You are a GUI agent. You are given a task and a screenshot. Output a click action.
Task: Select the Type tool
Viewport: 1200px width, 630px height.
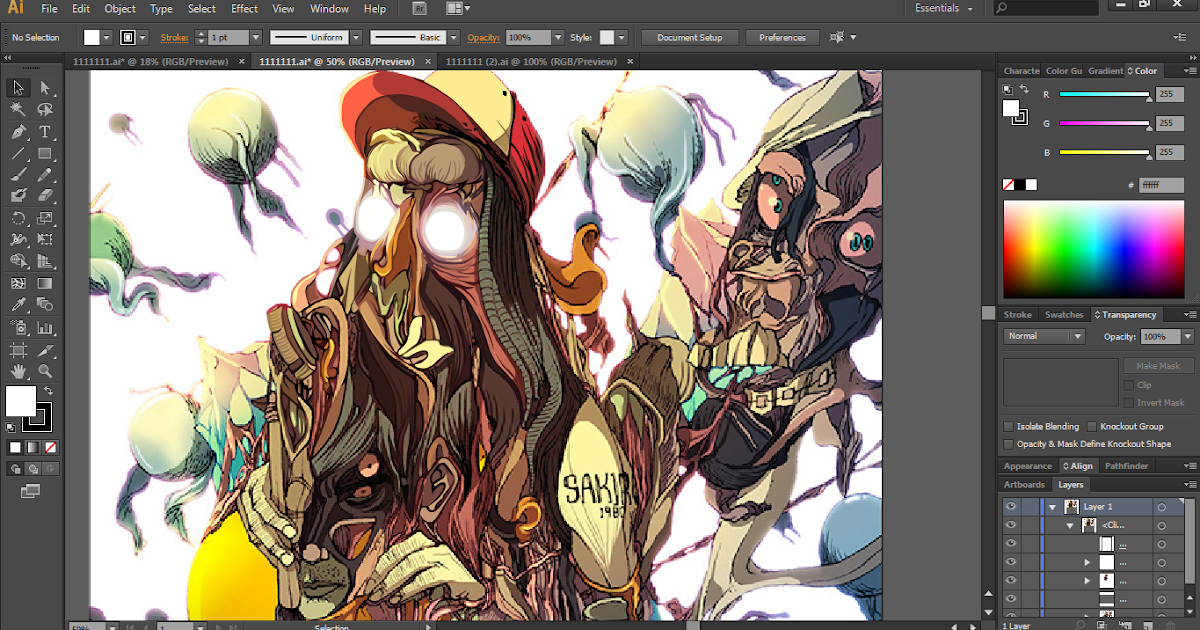tap(45, 132)
